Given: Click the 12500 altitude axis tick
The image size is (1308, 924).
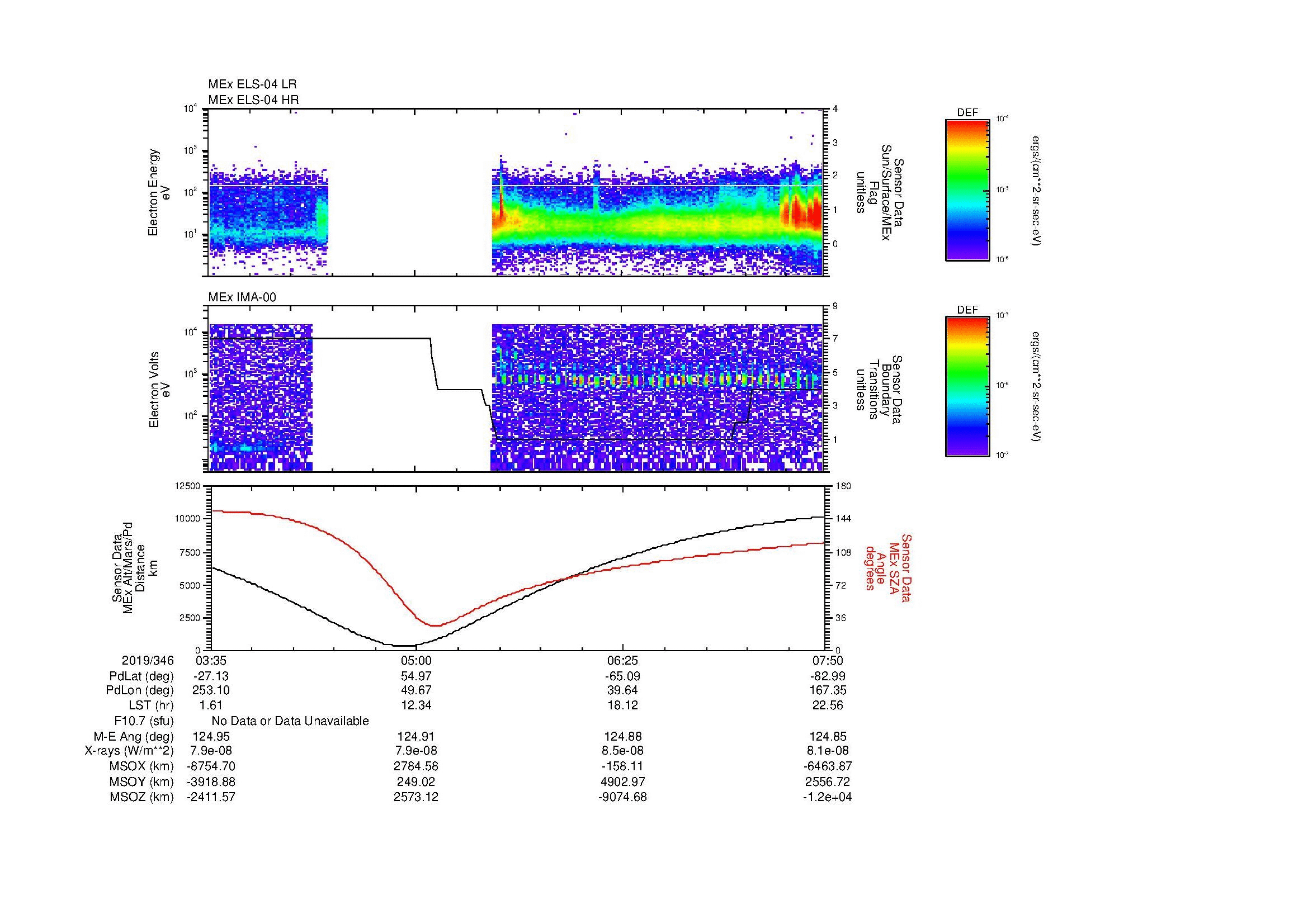Looking at the screenshot, I should click(x=187, y=486).
